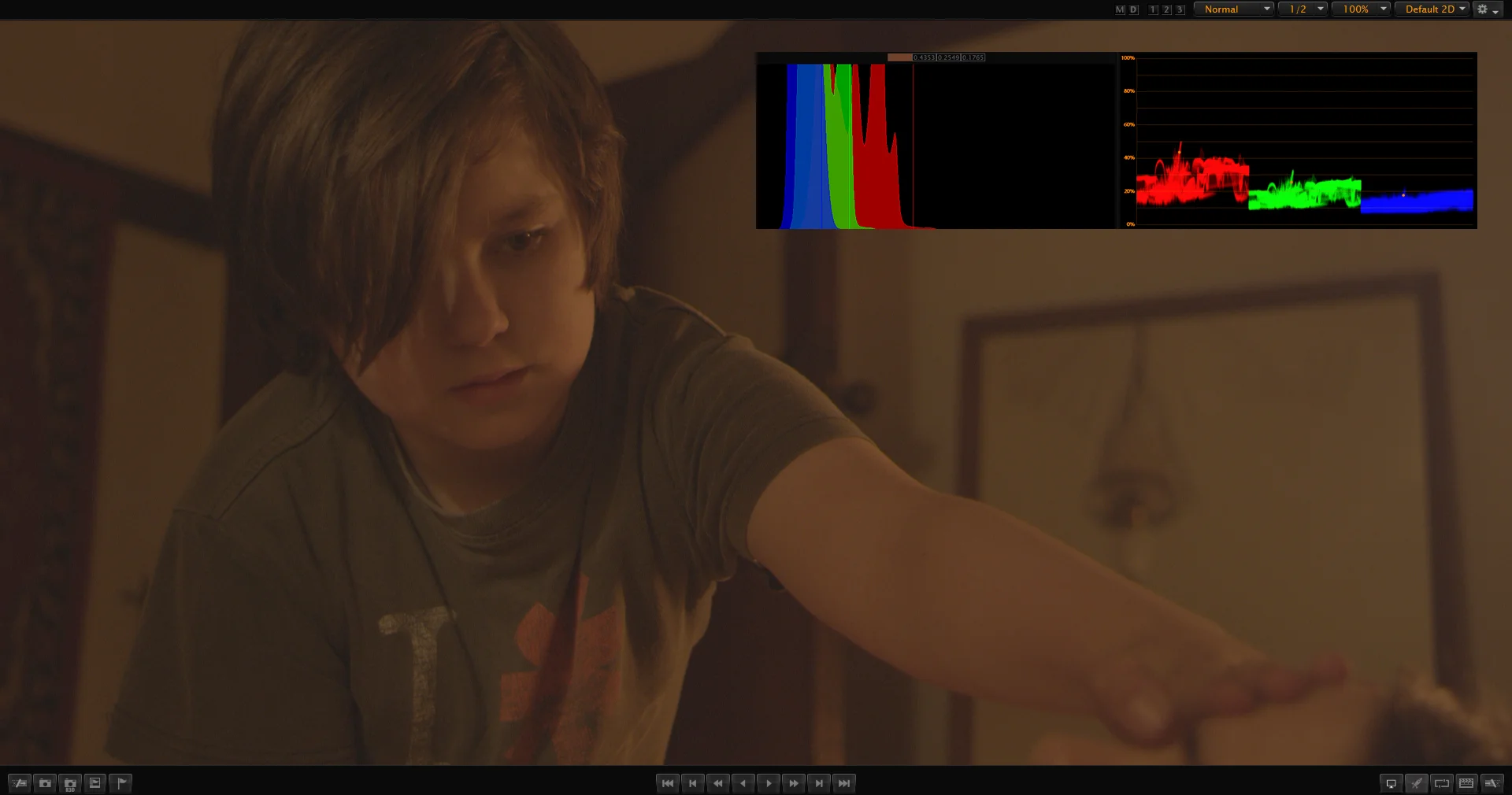1512x795 pixels.
Task: Go to the next cut point
Action: click(819, 783)
